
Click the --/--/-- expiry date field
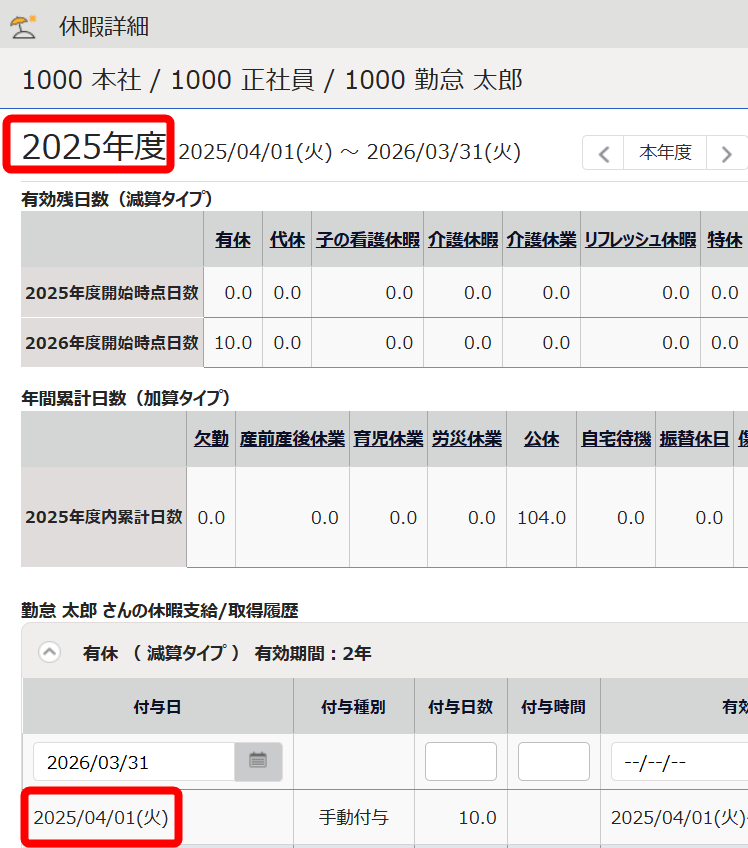pyautogui.click(x=679, y=761)
